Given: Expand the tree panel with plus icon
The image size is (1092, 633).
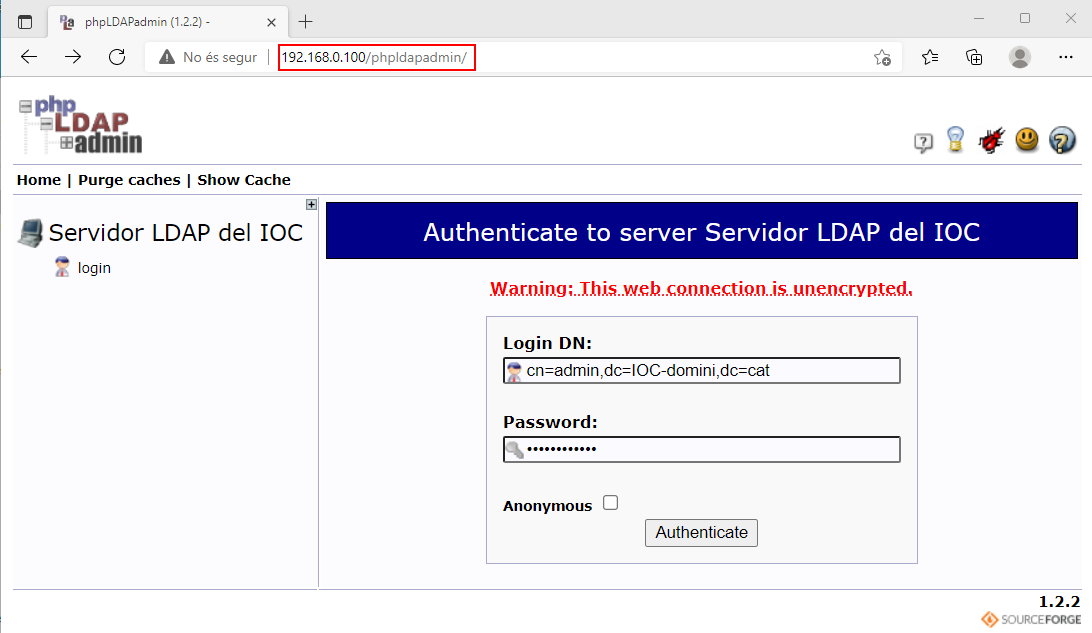Looking at the screenshot, I should point(311,205).
